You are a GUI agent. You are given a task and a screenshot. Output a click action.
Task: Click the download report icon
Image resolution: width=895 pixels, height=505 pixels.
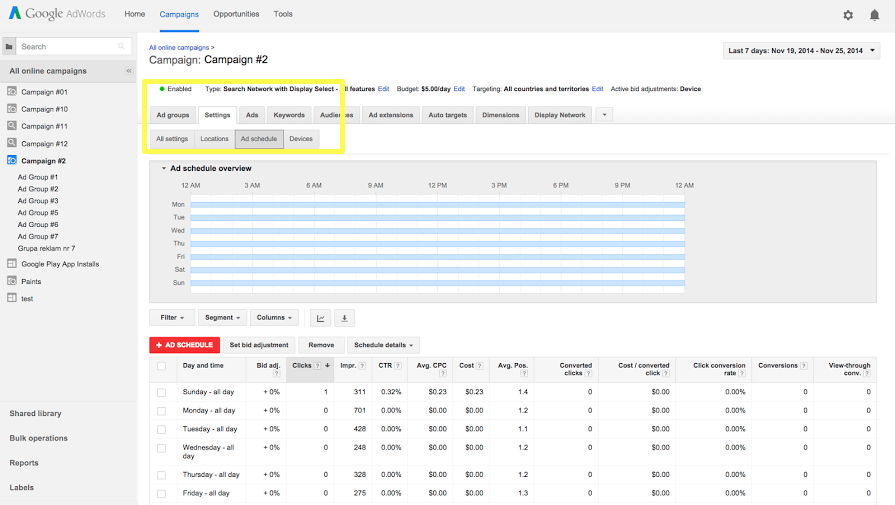click(x=344, y=318)
